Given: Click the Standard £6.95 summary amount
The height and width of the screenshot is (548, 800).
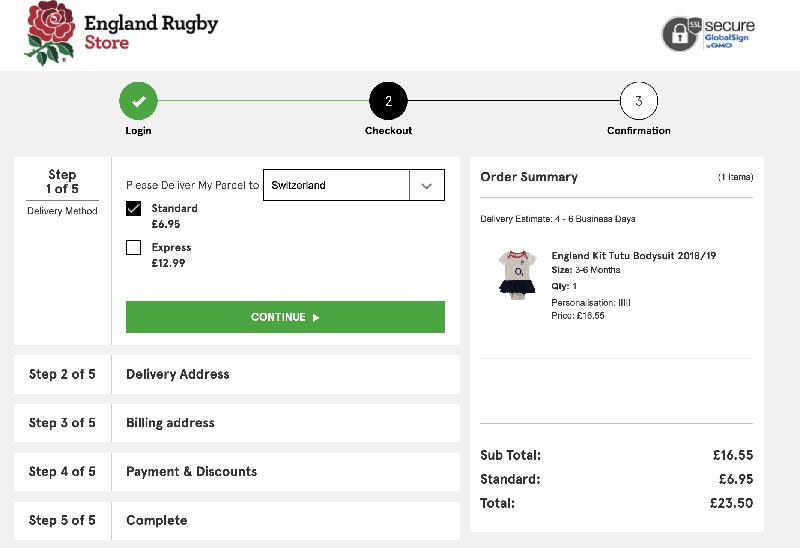Looking at the screenshot, I should (x=736, y=479).
